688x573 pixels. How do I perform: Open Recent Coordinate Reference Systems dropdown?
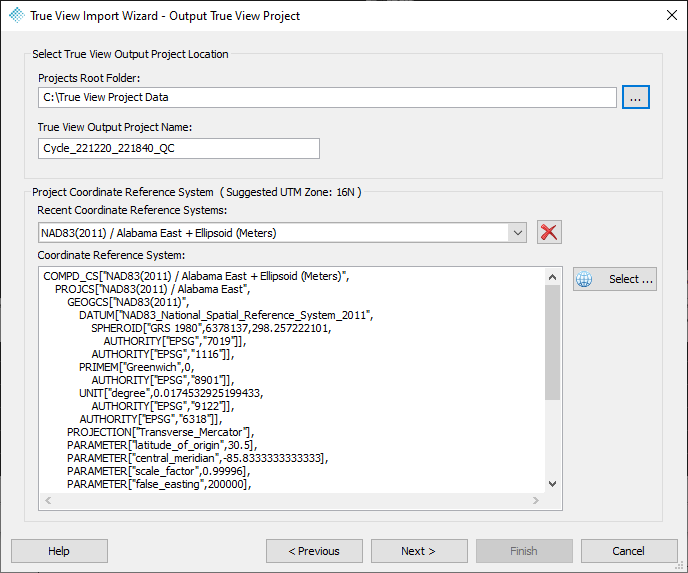(517, 233)
